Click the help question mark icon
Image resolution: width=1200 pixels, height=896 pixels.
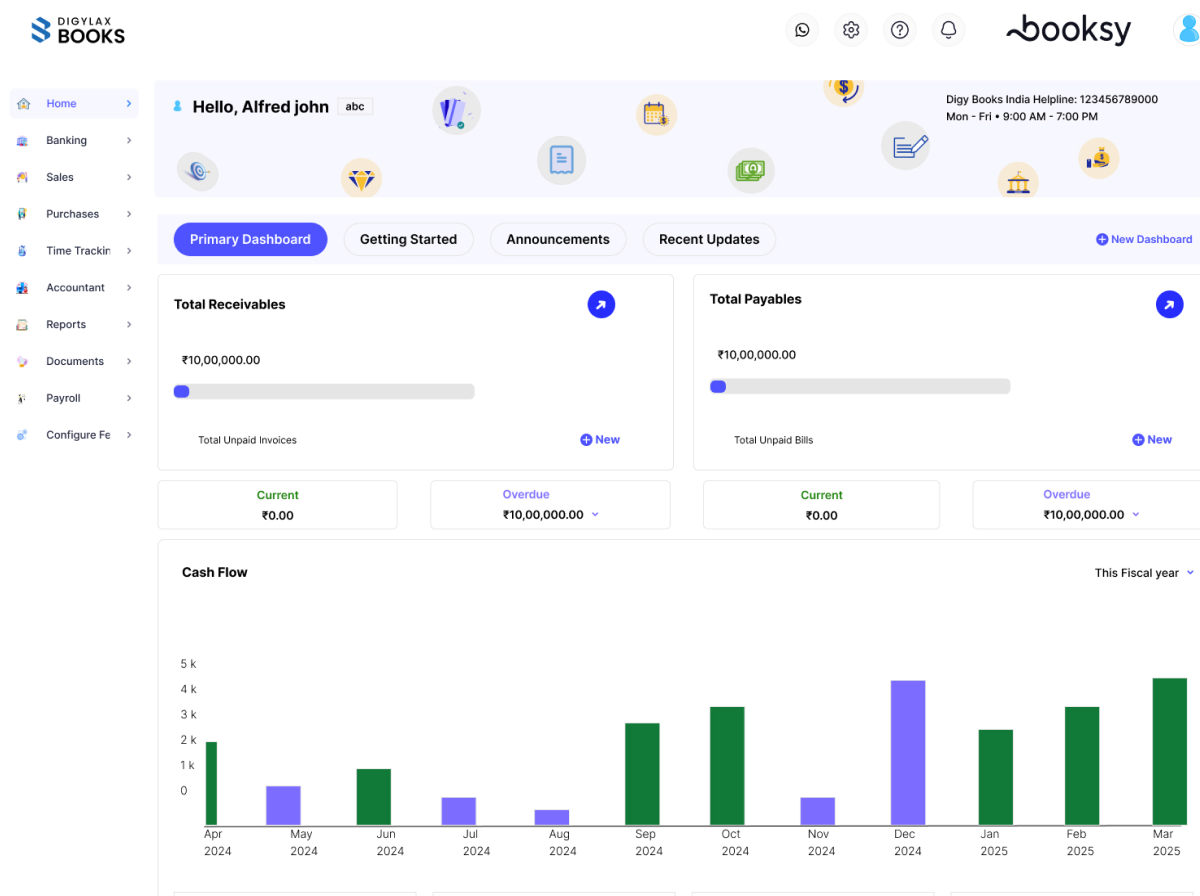pos(900,30)
